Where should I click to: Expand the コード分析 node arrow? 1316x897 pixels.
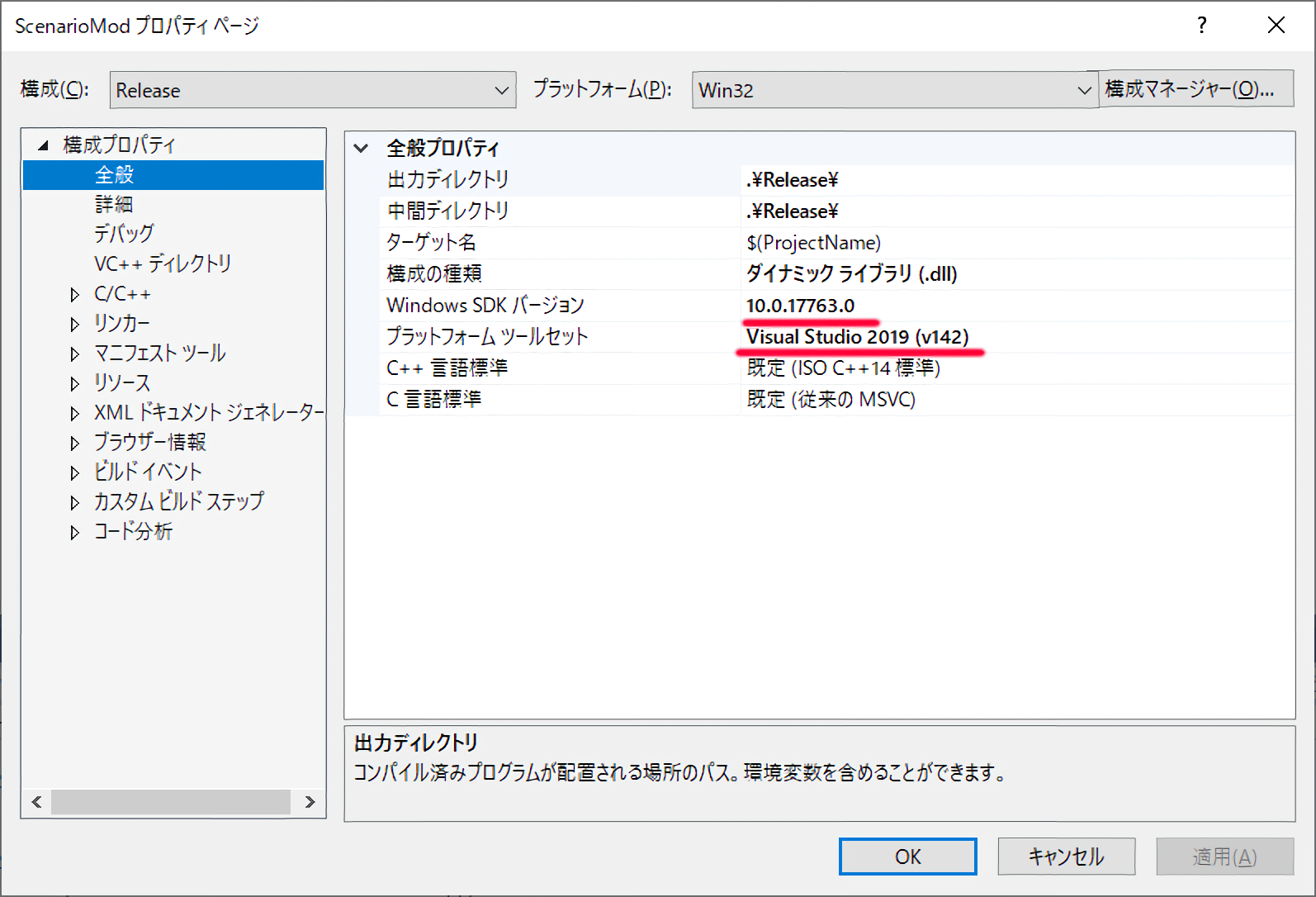click(x=75, y=533)
